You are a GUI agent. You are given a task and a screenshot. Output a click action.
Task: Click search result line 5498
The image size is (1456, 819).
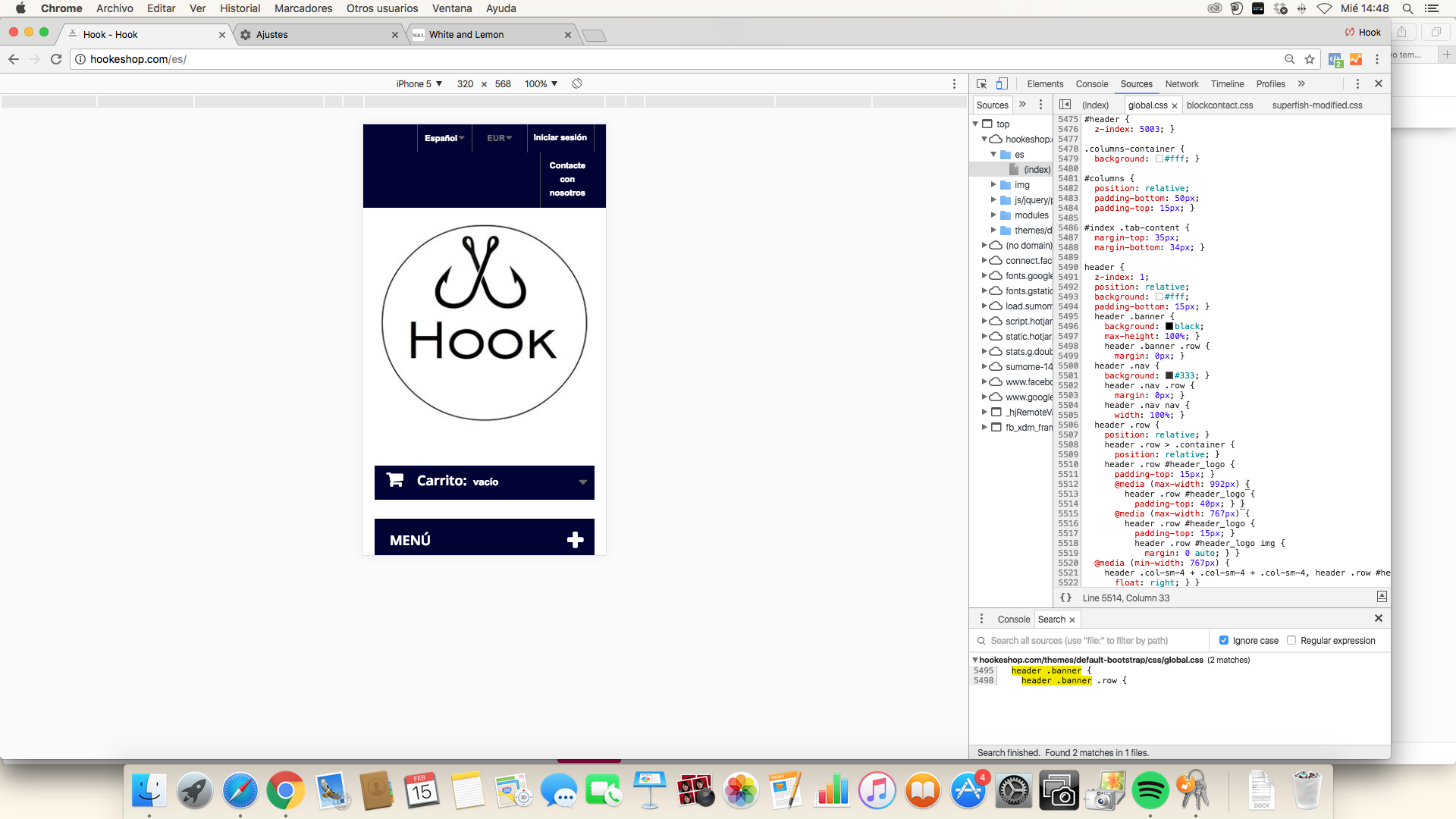pos(1073,680)
